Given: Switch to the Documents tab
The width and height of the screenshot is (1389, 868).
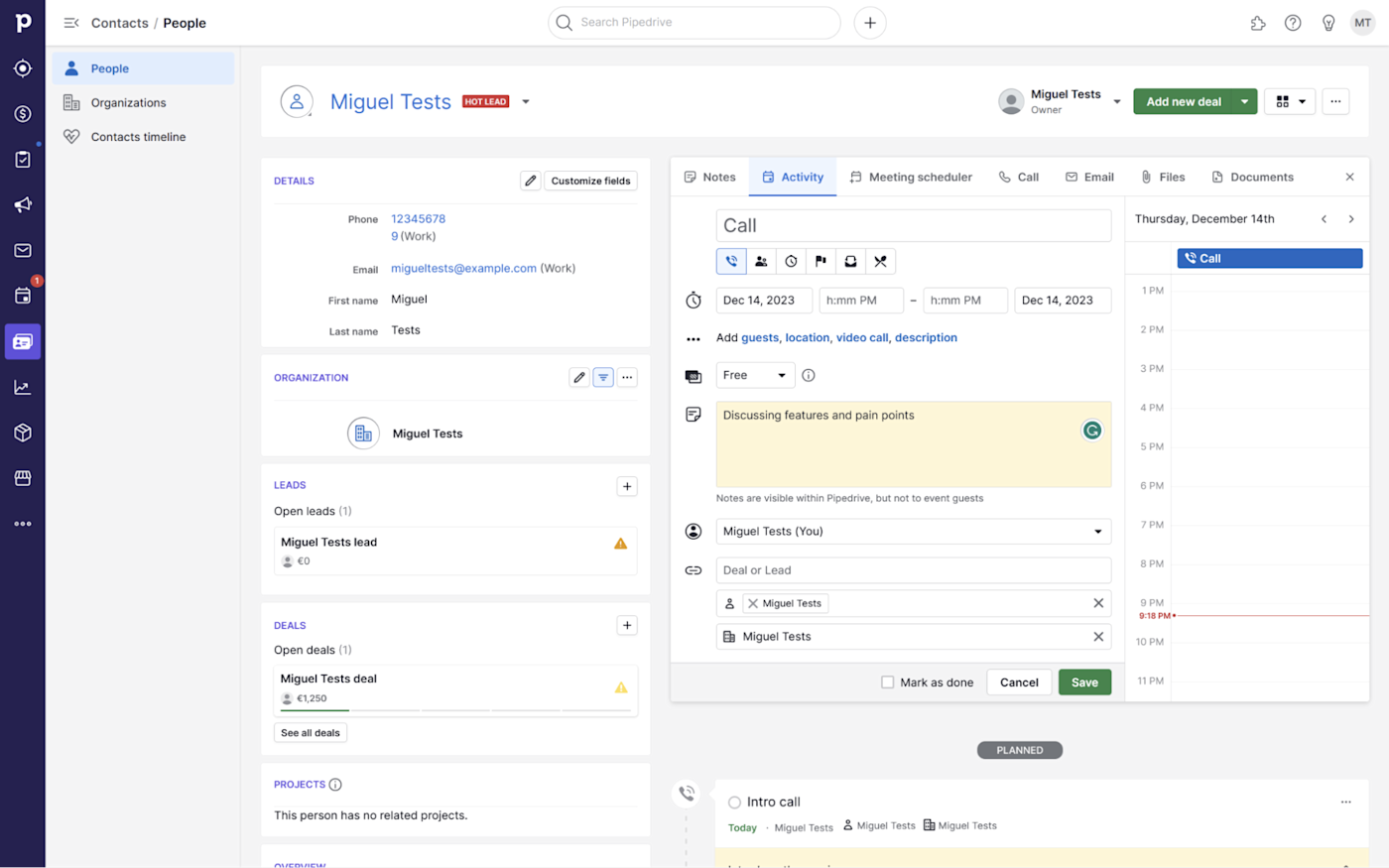Looking at the screenshot, I should point(1252,177).
